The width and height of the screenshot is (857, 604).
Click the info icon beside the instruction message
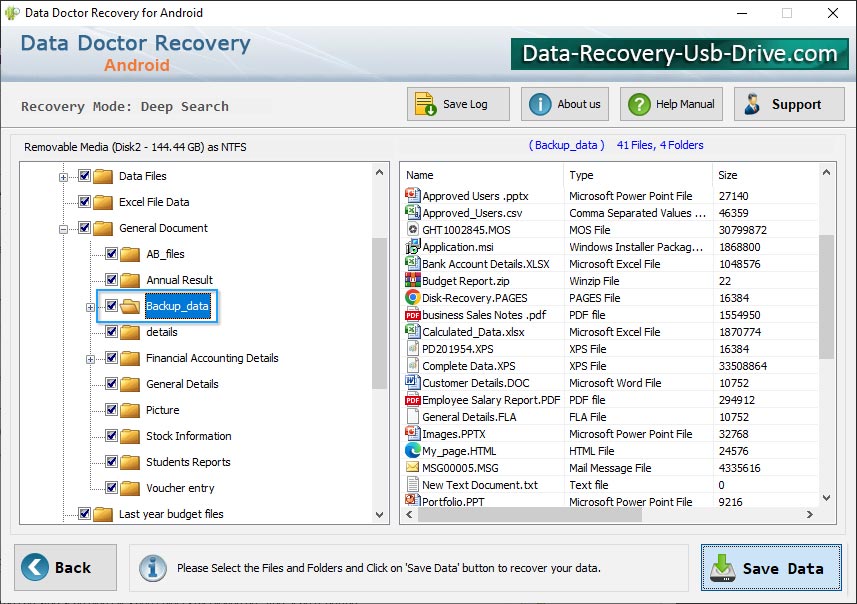point(152,568)
